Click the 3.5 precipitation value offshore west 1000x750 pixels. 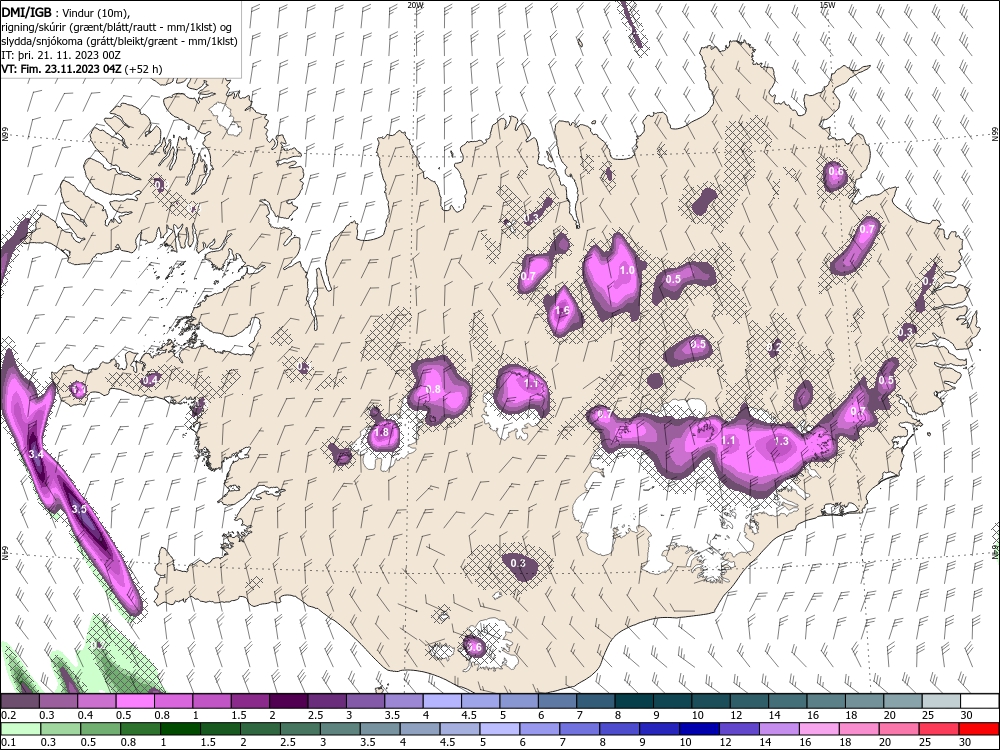[x=79, y=509]
